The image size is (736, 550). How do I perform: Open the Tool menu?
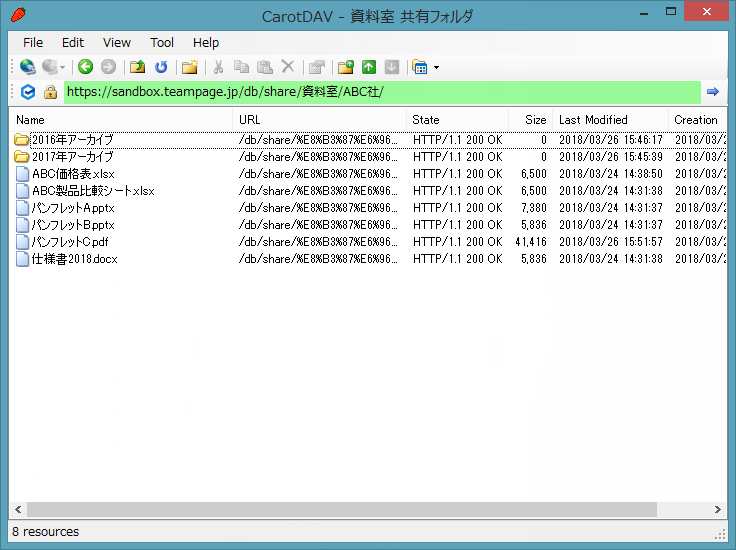(x=162, y=42)
